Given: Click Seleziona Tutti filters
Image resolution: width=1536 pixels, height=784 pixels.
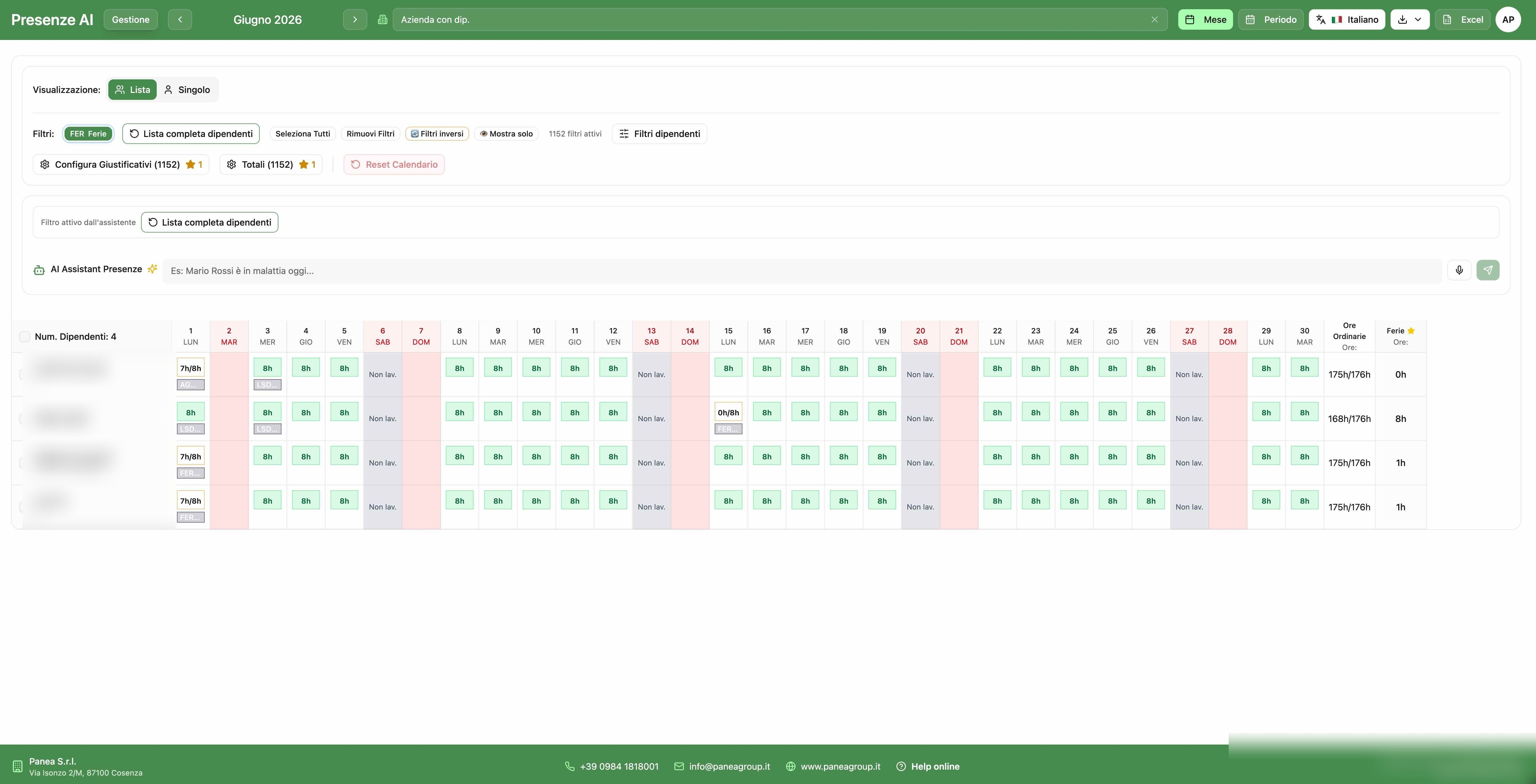Looking at the screenshot, I should click(x=303, y=134).
